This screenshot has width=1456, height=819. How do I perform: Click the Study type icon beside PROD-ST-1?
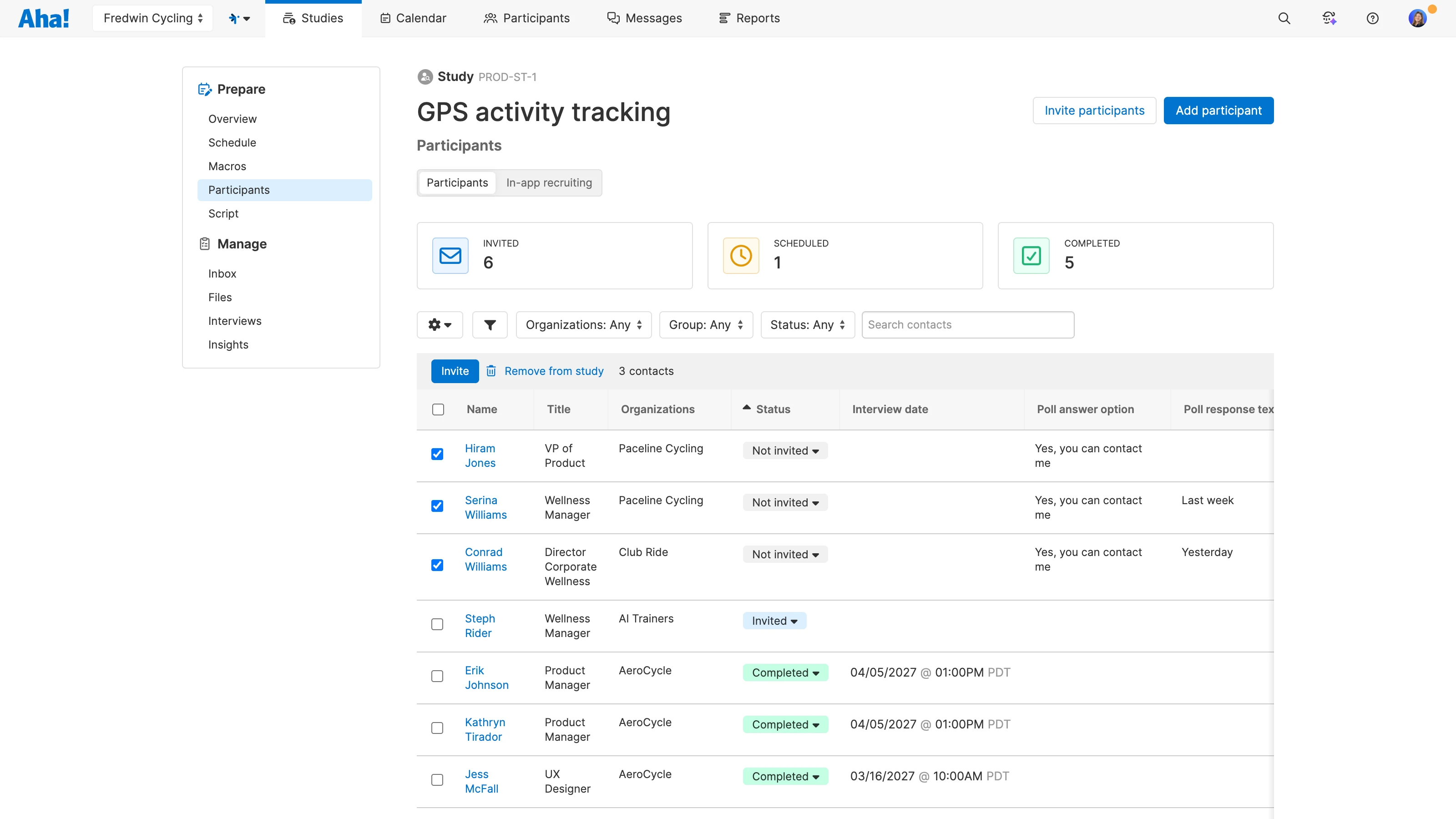(425, 76)
